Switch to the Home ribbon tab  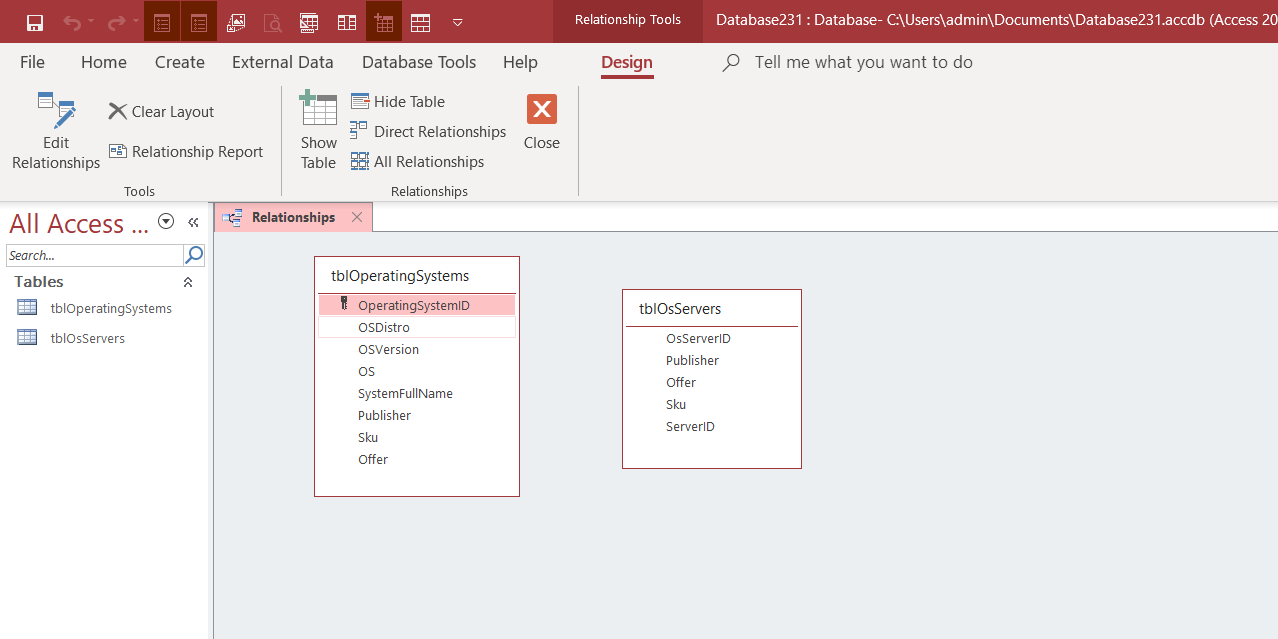click(104, 62)
